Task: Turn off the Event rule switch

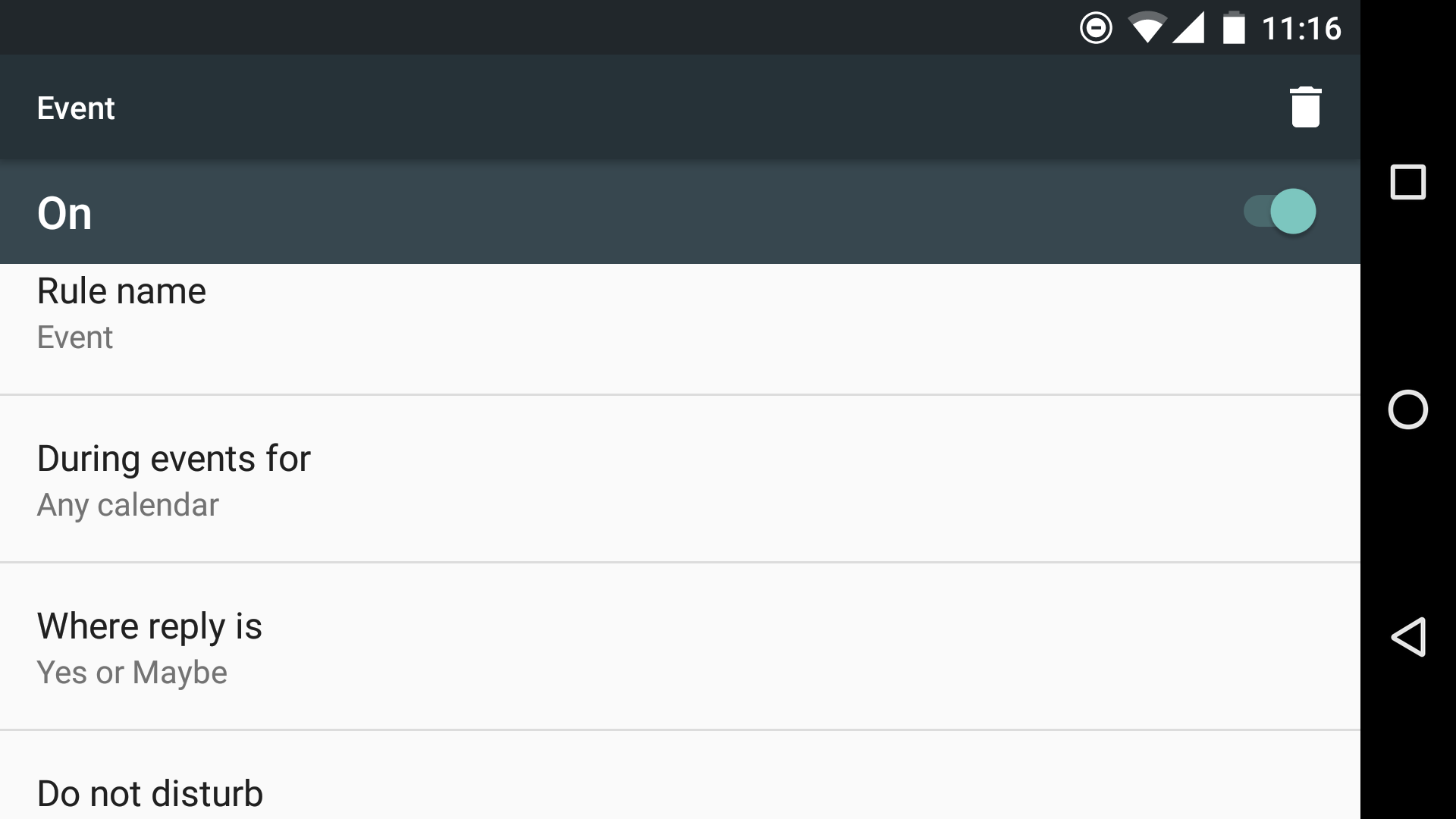Action: coord(1280,212)
